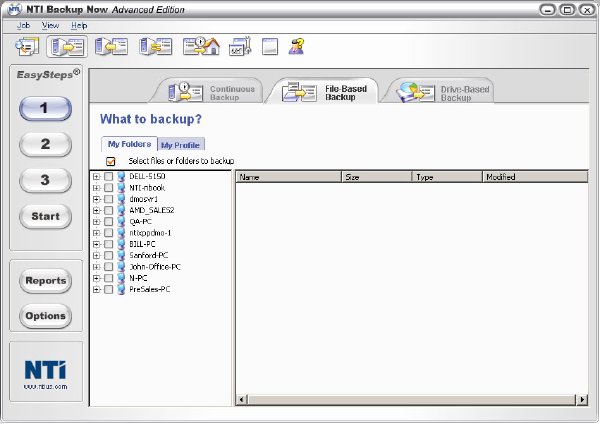Image resolution: width=600 pixels, height=424 pixels.
Task: Open the tools toolbar icon with wrench
Action: pyautogui.click(x=240, y=47)
